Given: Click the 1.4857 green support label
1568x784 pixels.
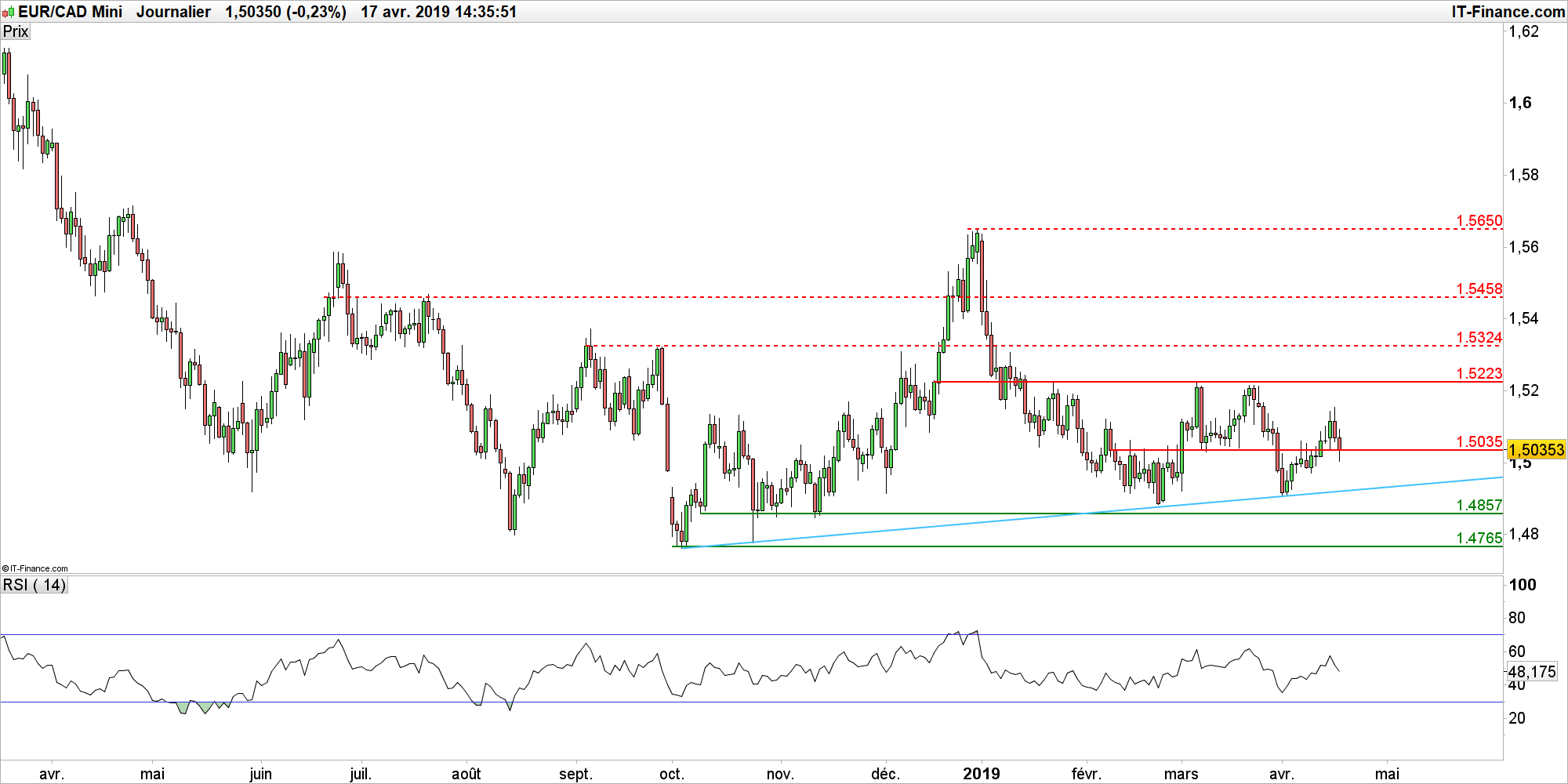Looking at the screenshot, I should 1479,505.
